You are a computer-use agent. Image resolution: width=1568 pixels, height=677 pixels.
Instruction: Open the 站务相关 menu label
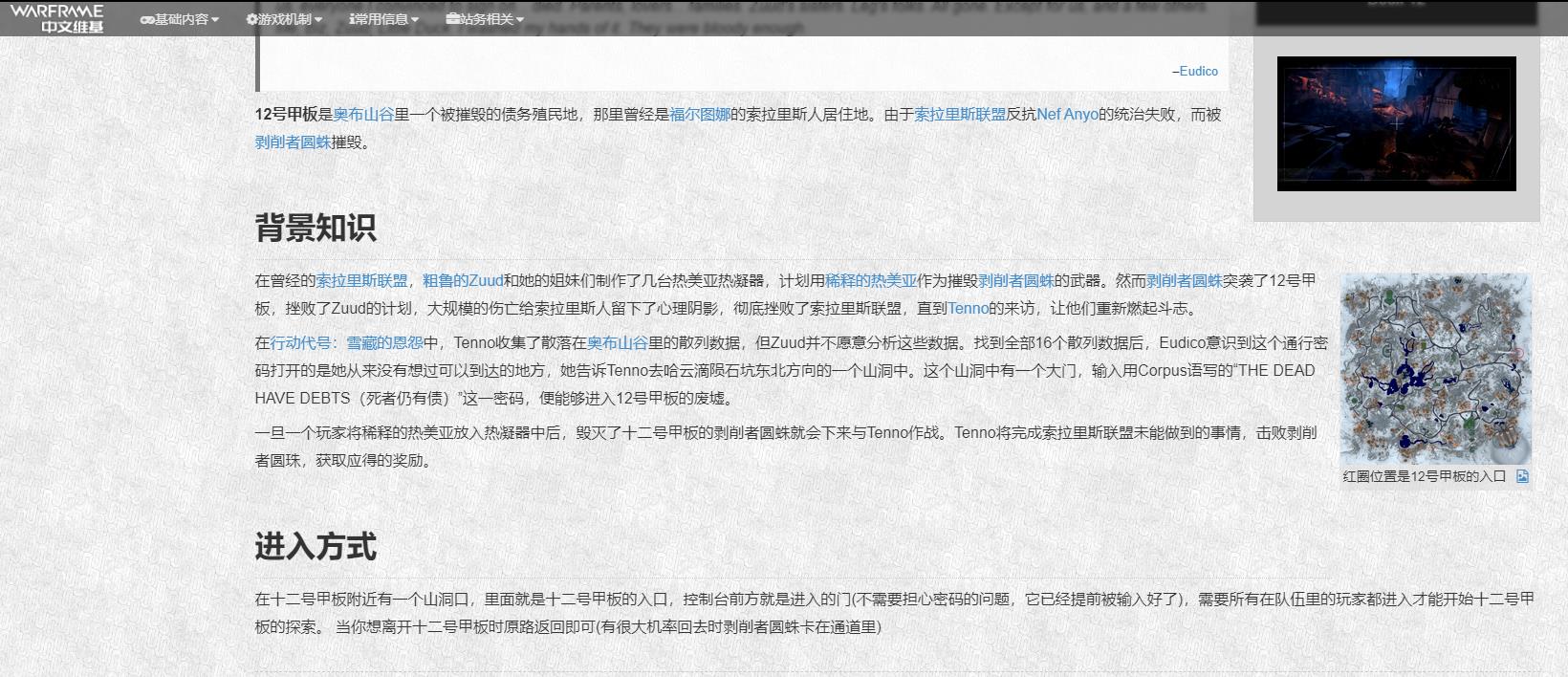[x=487, y=19]
